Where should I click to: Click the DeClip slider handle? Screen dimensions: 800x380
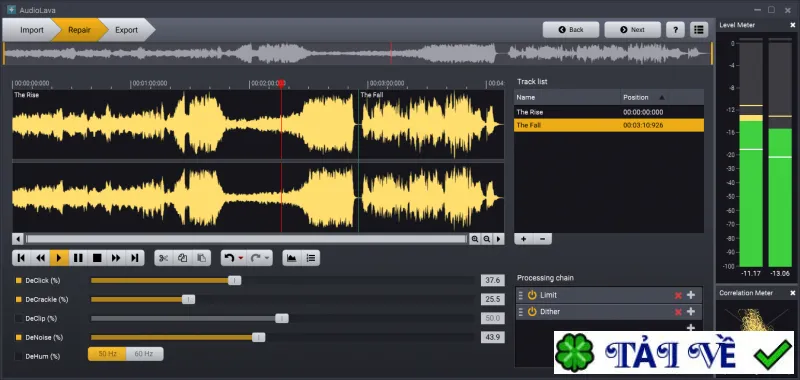coord(282,318)
